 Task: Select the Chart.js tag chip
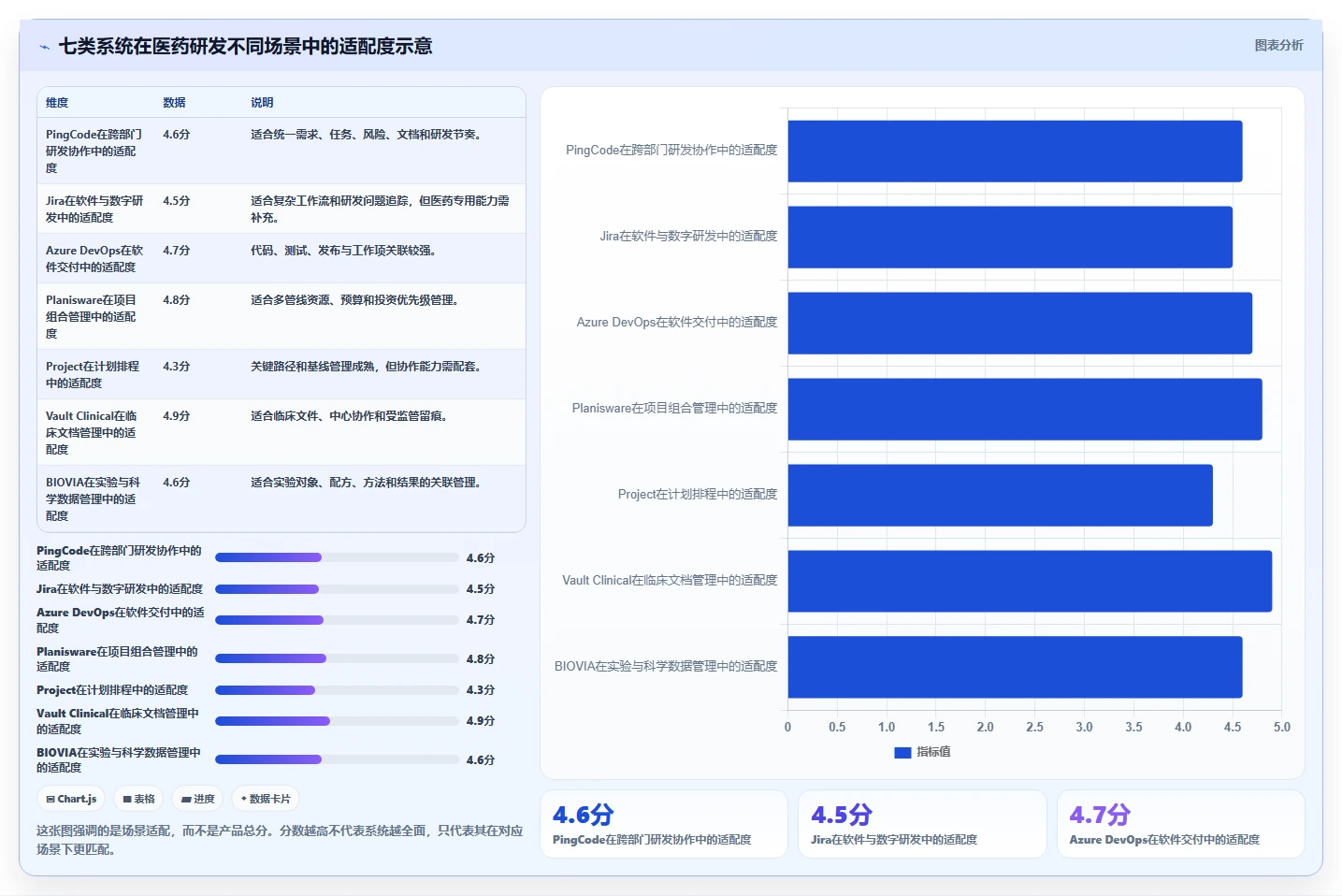coord(71,799)
